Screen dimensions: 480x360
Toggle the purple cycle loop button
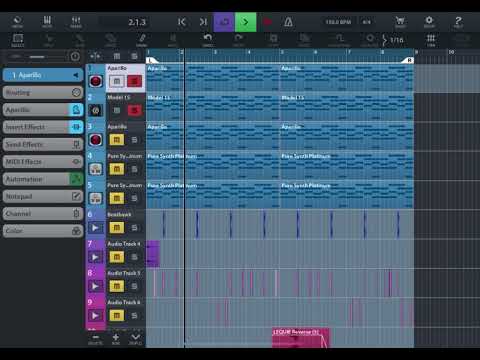pos(224,22)
